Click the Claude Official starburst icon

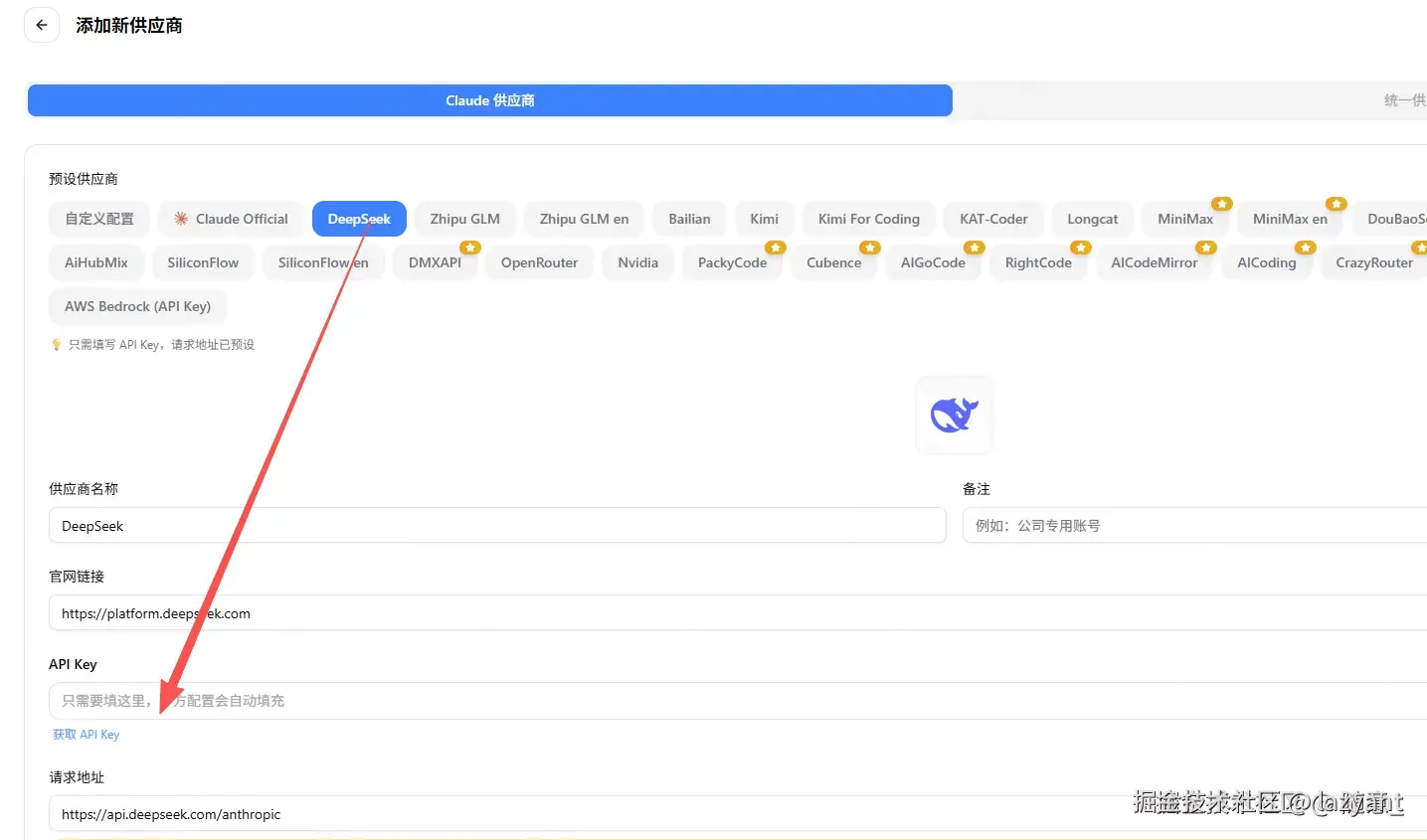click(181, 219)
